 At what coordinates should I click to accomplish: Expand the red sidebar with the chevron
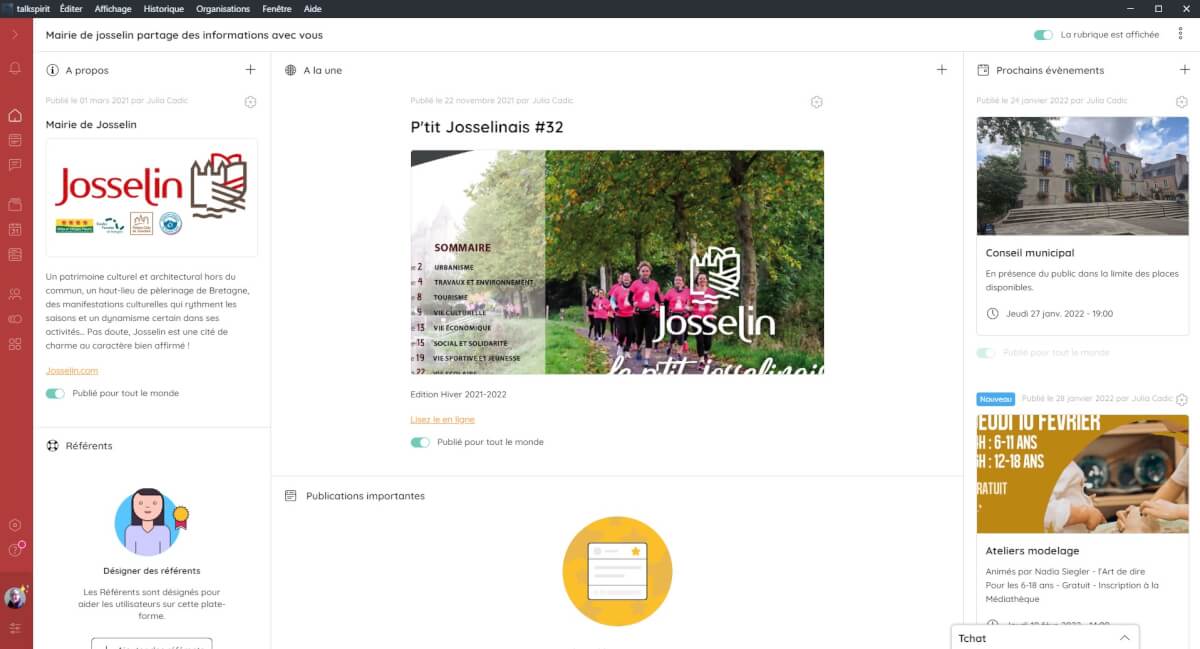[x=15, y=35]
